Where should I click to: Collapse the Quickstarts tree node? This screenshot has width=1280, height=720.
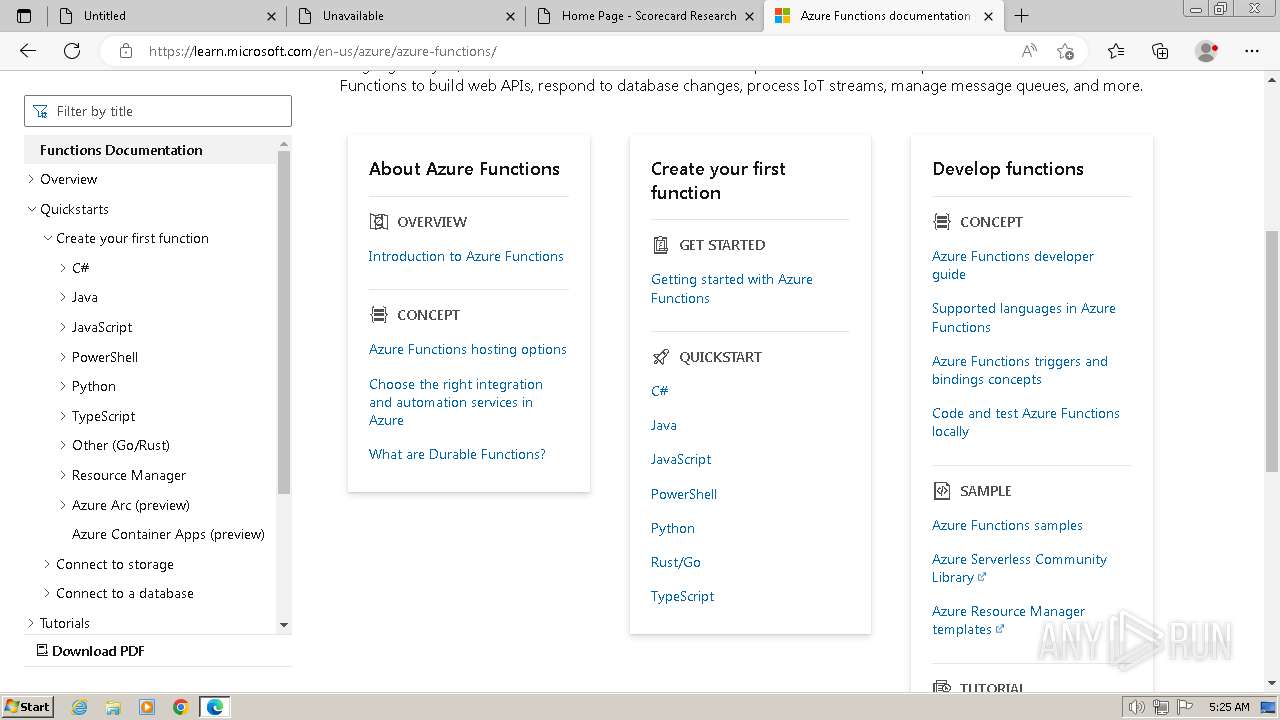click(x=31, y=209)
